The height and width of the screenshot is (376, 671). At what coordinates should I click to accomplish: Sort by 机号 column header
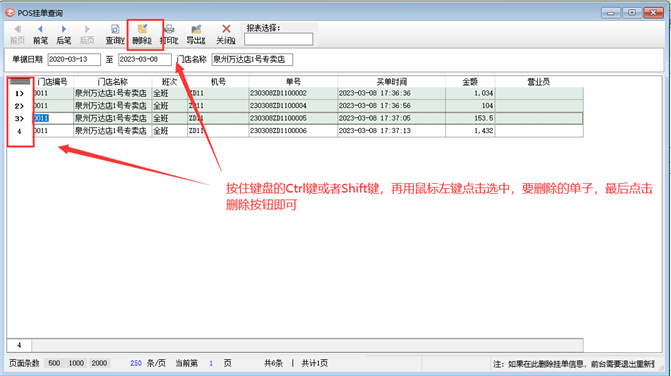[218, 82]
